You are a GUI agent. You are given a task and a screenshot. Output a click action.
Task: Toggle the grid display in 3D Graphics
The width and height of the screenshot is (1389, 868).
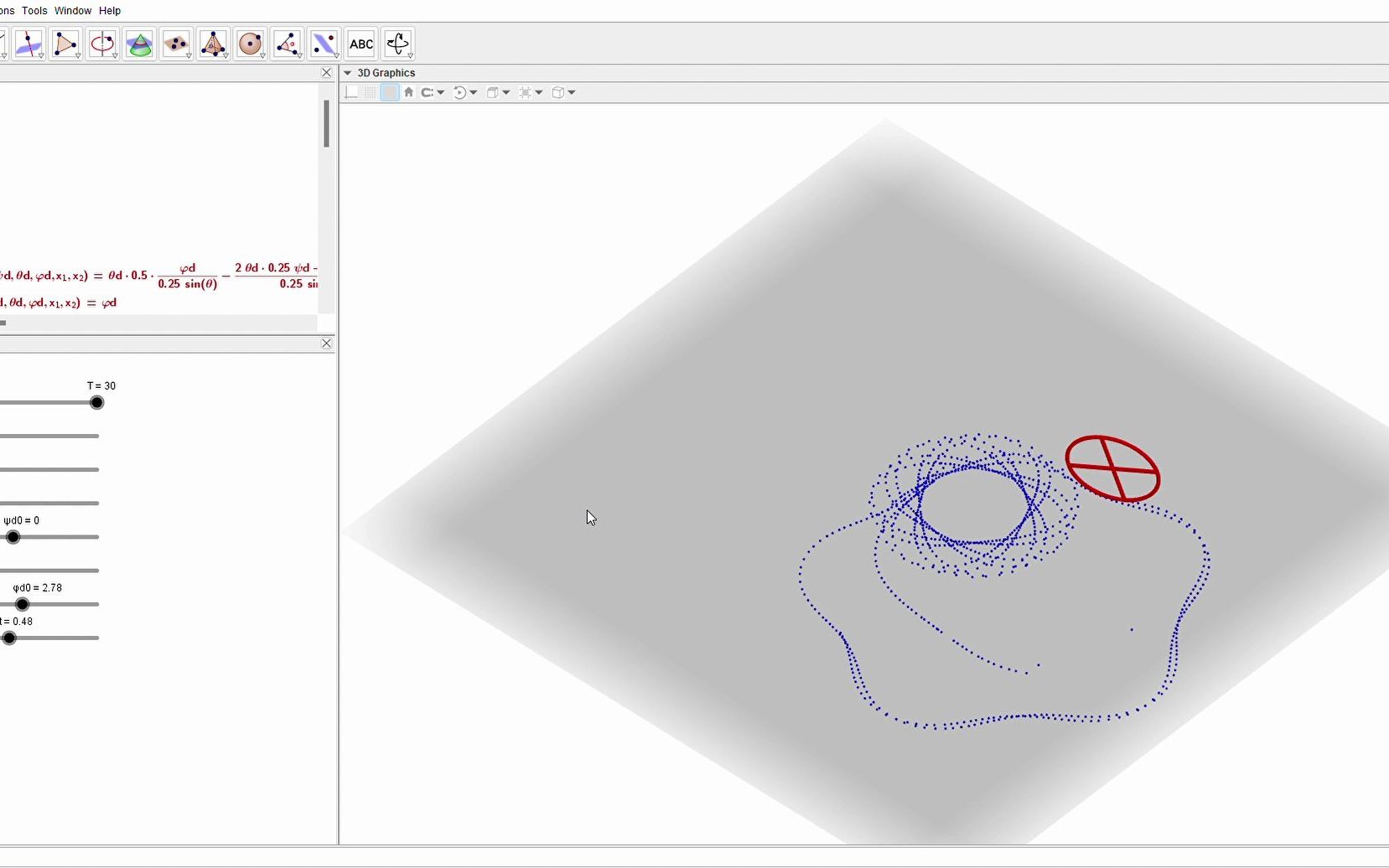click(x=370, y=92)
